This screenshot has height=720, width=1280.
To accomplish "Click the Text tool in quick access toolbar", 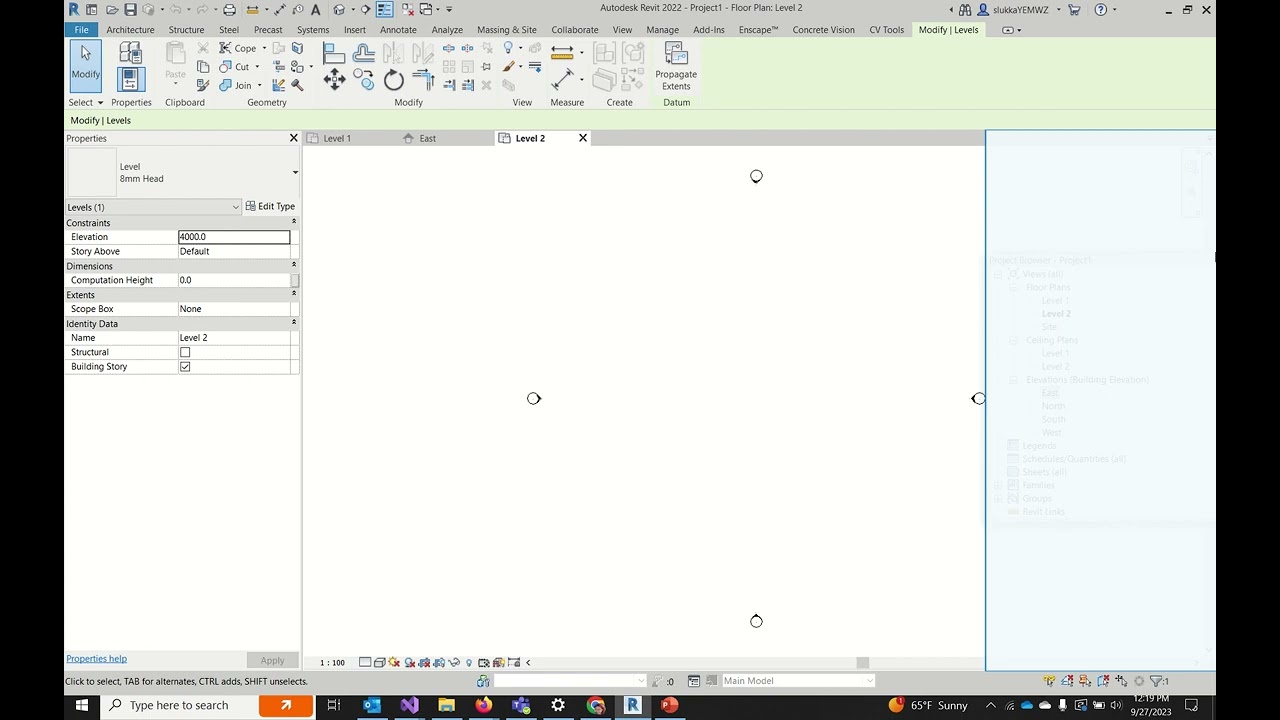I will click(x=315, y=10).
